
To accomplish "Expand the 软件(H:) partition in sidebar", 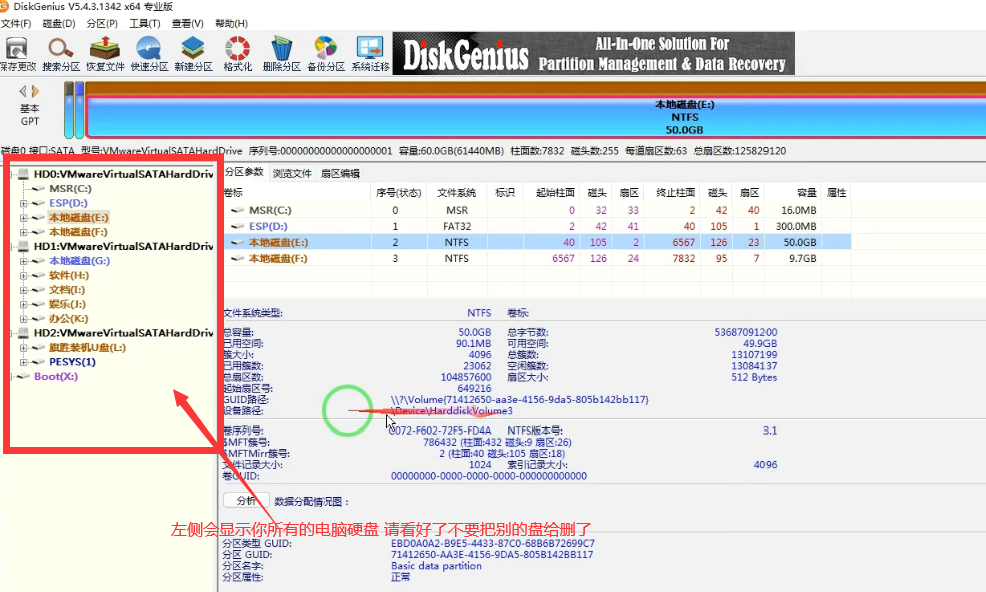I will [24, 275].
